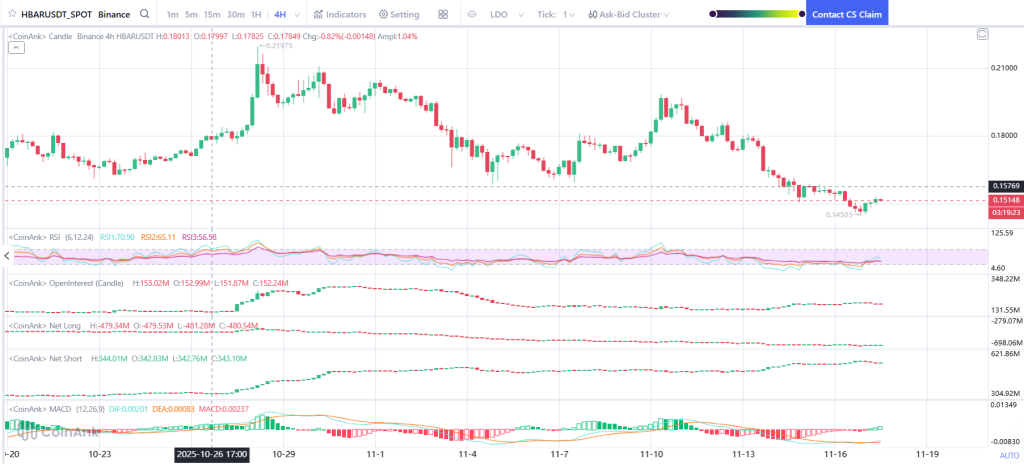This screenshot has width=1024, height=464.
Task: Expand the left sidebar arrow
Action: [7, 256]
